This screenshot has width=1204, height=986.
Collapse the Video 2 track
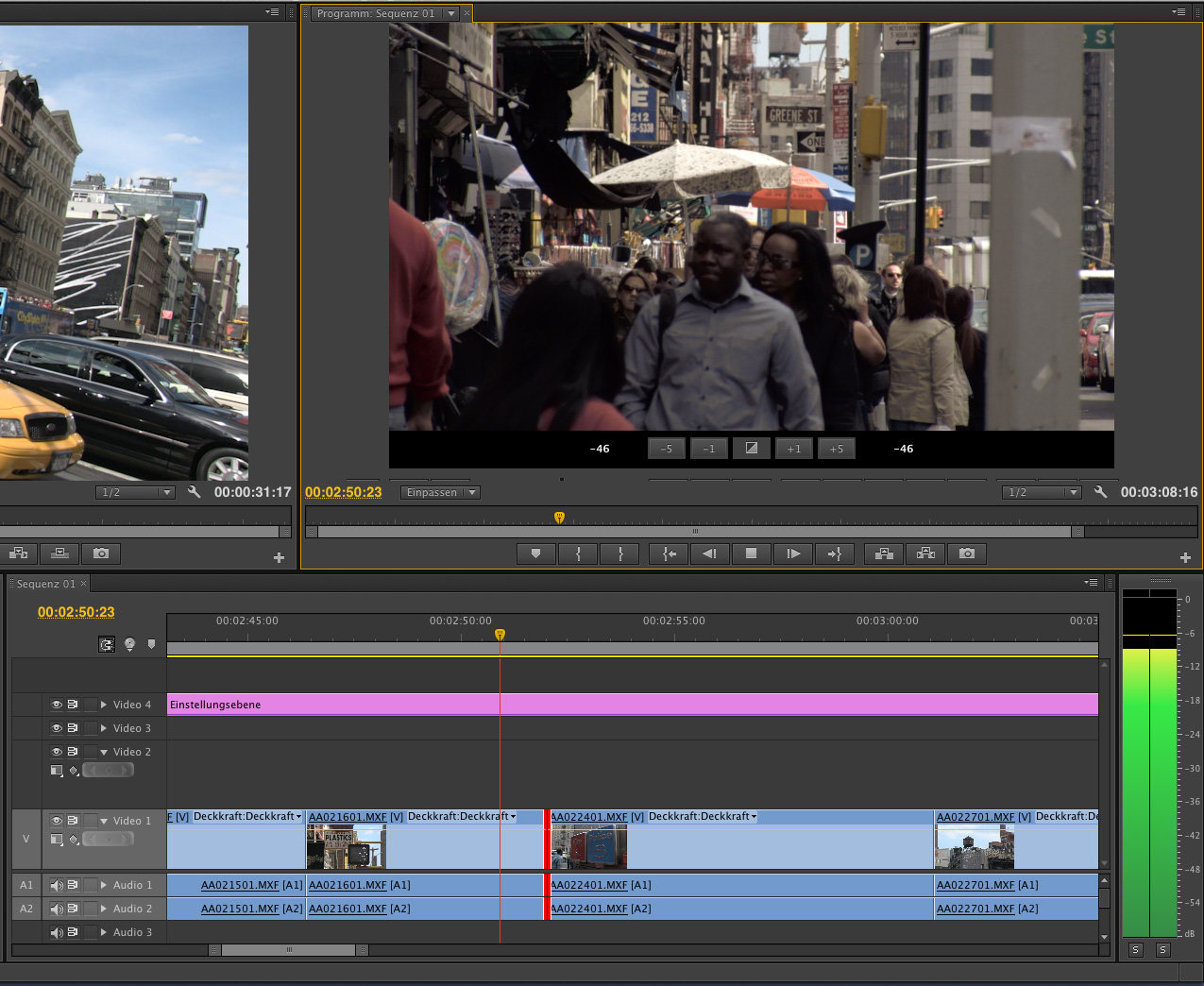104,753
